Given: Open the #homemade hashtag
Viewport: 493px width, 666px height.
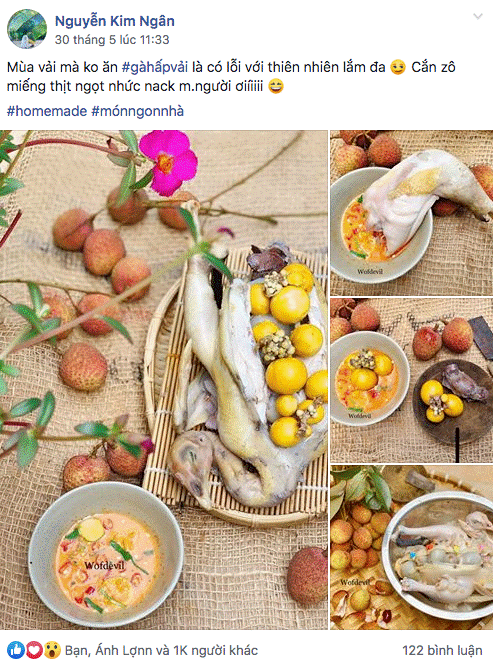Looking at the screenshot, I should [x=47, y=111].
